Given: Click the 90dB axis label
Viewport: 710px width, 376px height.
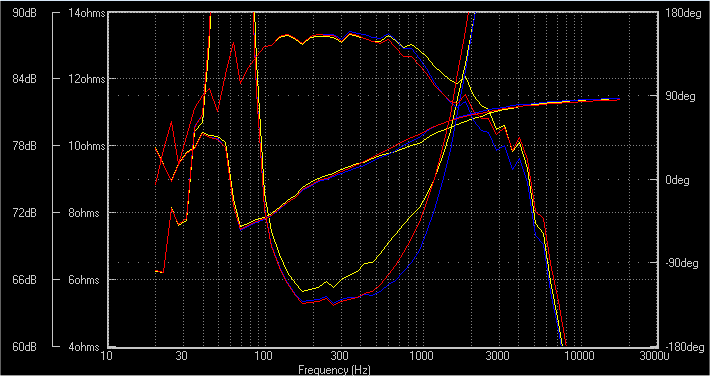Looking at the screenshot, I should 24,13.
